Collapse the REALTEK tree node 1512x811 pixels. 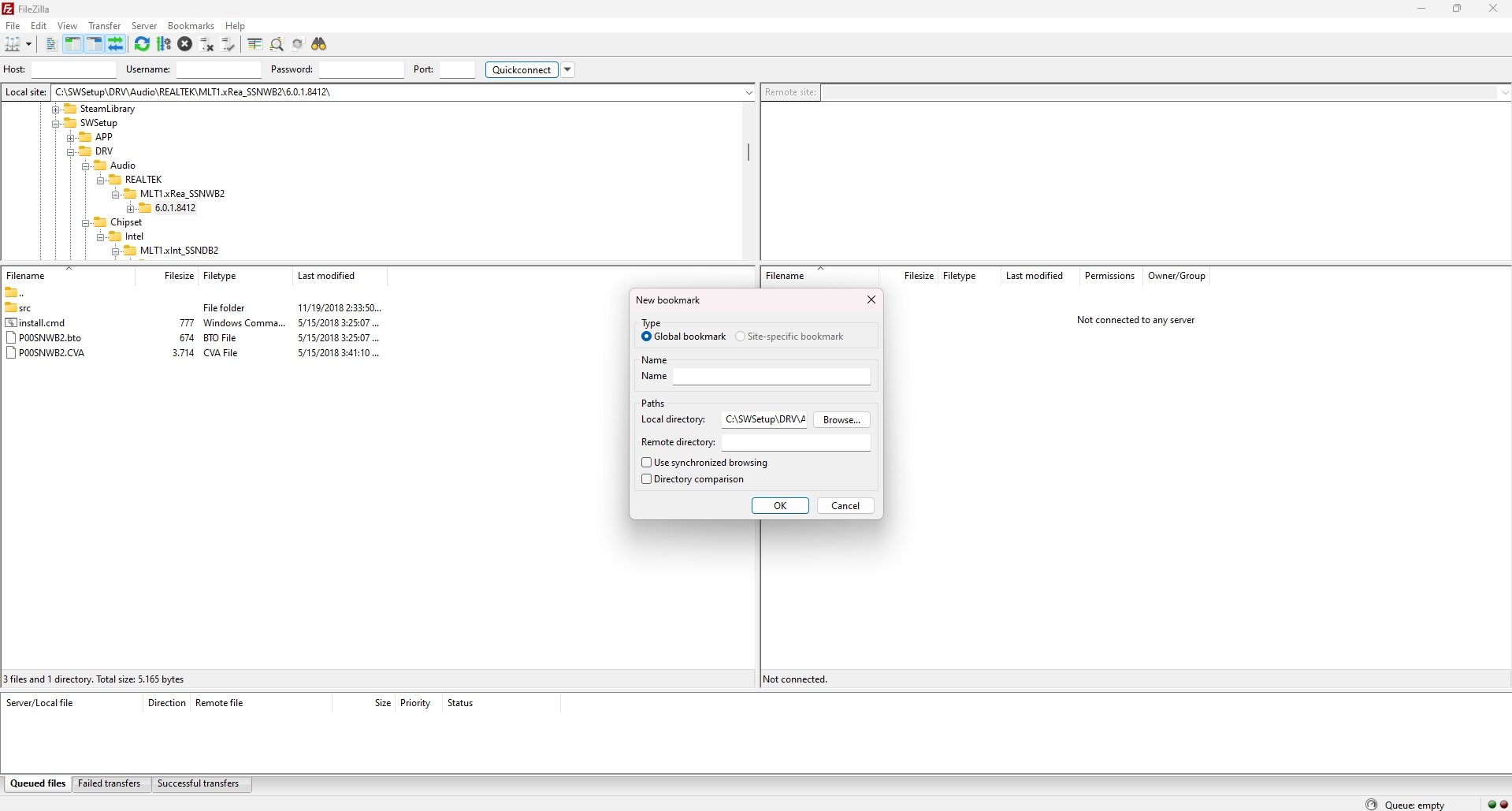click(101, 180)
